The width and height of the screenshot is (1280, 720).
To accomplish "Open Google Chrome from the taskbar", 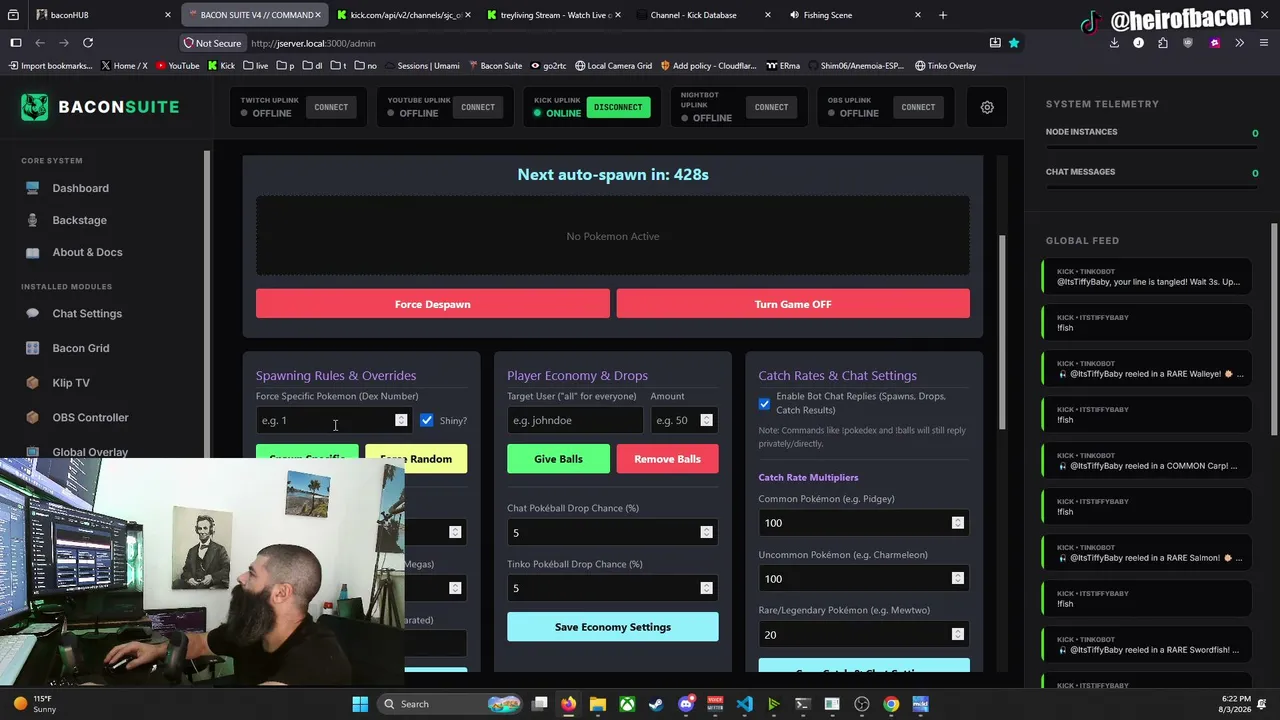I will coord(891,704).
